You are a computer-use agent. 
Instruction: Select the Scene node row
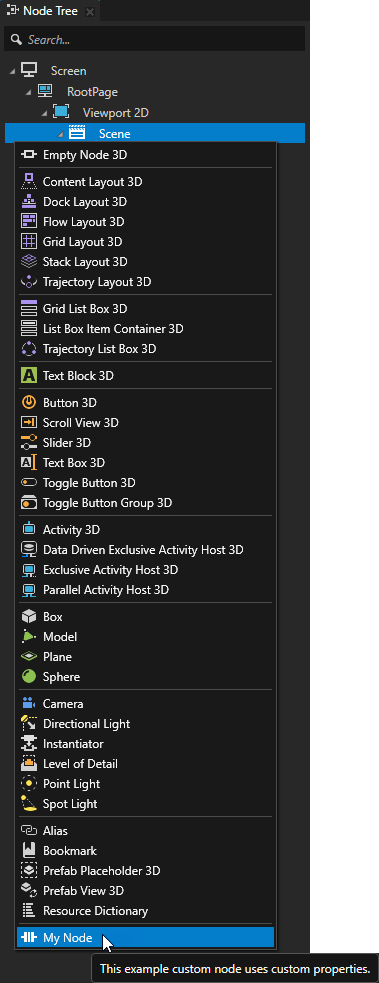[155, 134]
